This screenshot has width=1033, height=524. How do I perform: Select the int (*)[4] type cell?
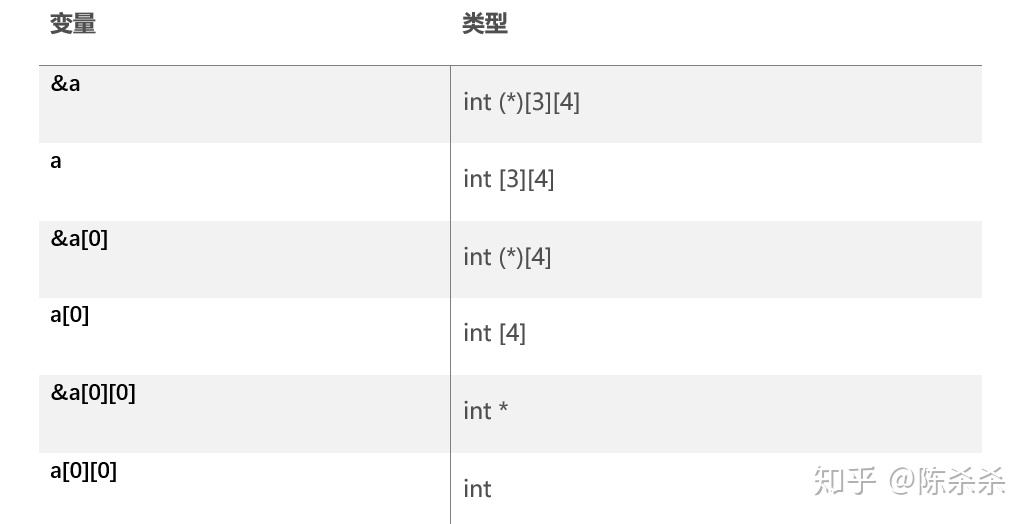coord(507,257)
